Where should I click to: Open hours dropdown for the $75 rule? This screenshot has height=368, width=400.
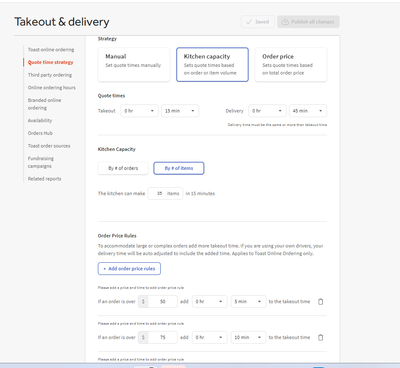(210, 337)
